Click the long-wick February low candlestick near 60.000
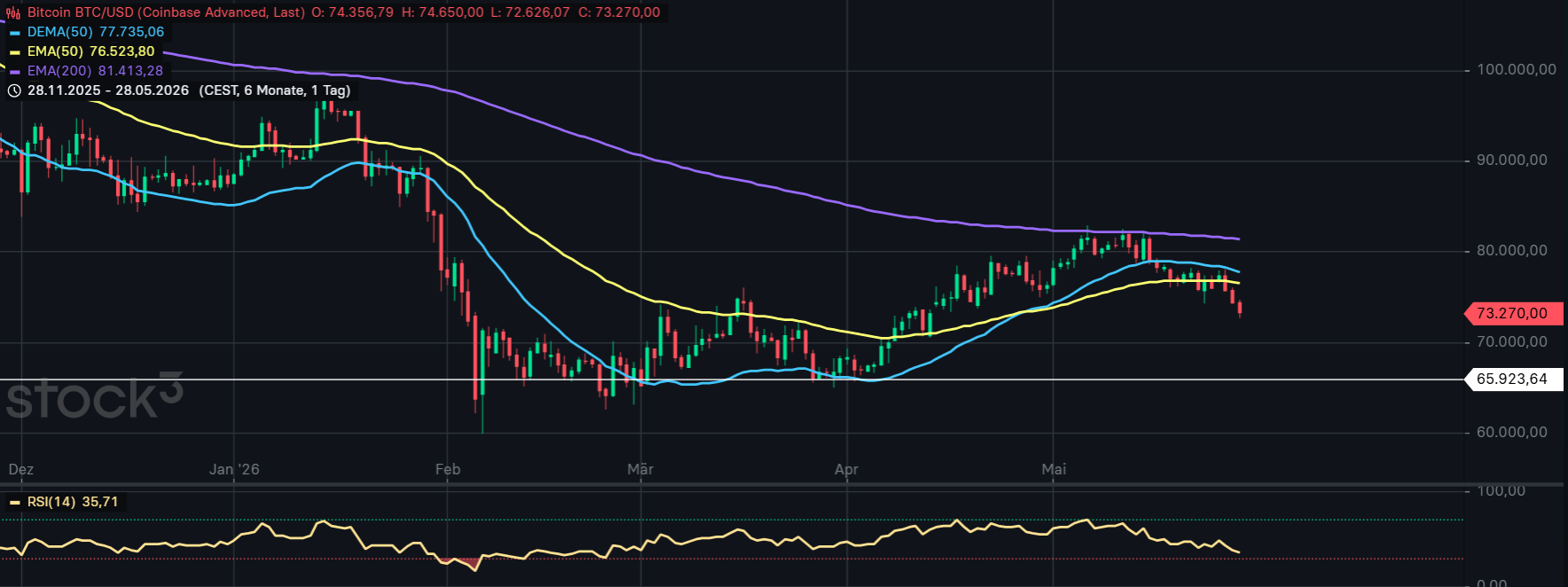This screenshot has width=1568, height=587. pos(482,381)
